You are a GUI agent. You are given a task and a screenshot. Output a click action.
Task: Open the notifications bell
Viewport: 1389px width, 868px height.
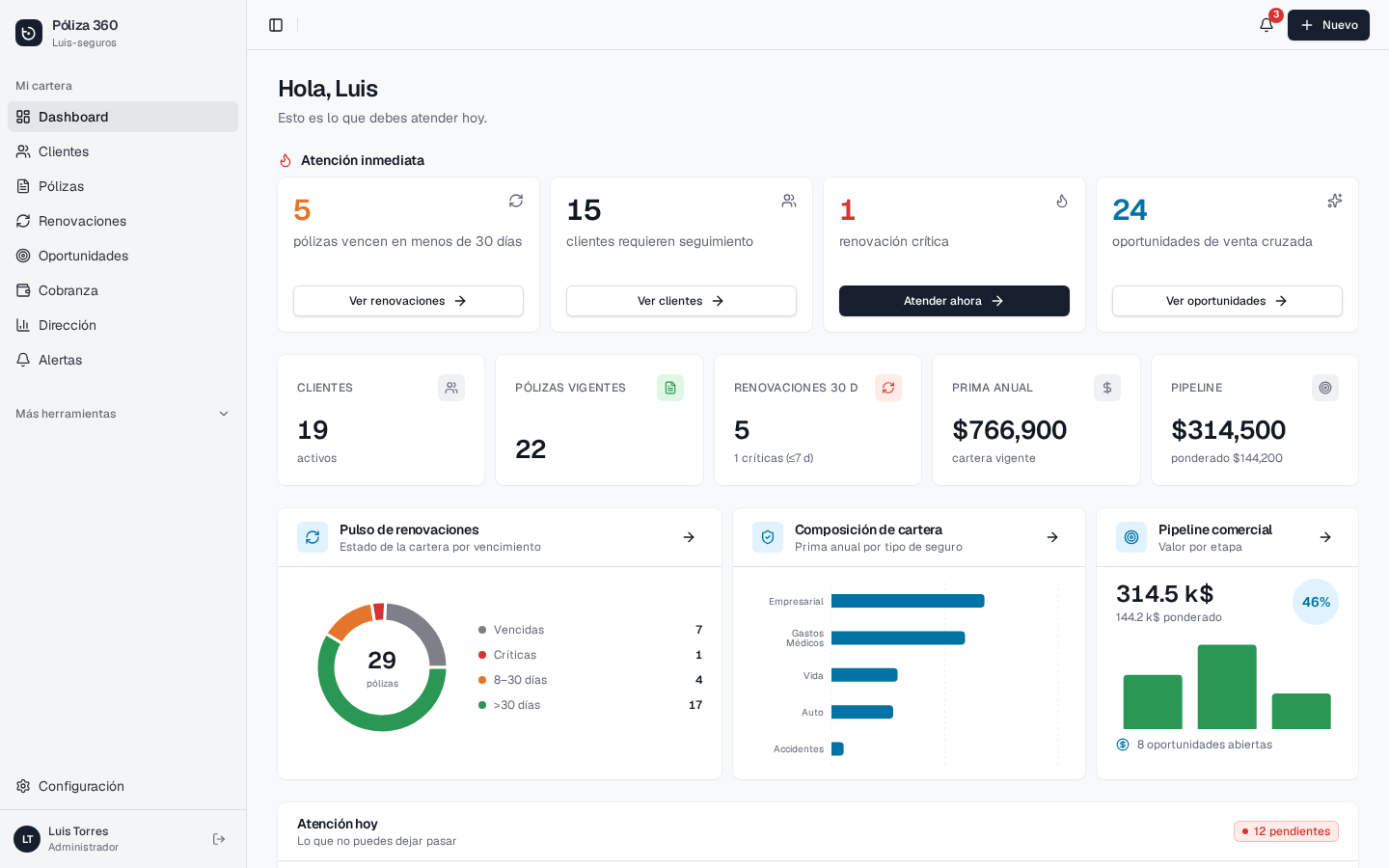pyautogui.click(x=1266, y=25)
